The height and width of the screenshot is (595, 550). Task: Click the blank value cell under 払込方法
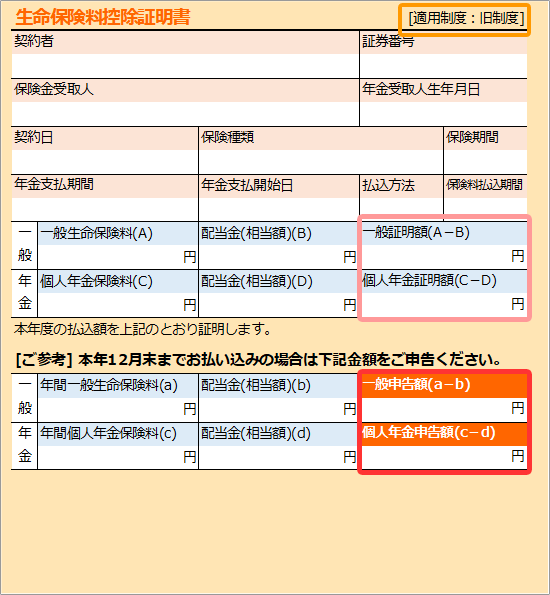click(401, 209)
